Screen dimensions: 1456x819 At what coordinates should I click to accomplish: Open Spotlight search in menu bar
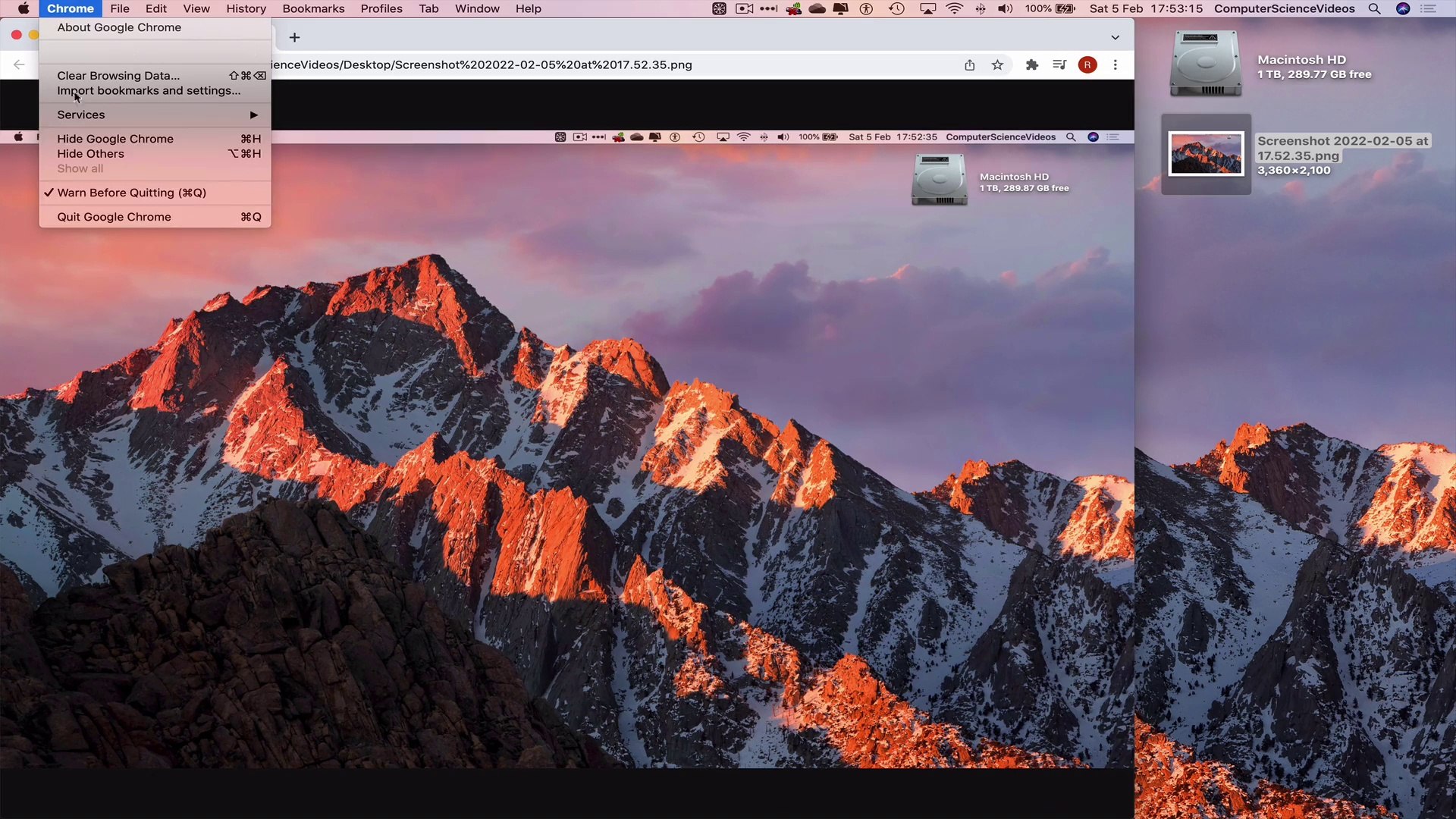1373,9
